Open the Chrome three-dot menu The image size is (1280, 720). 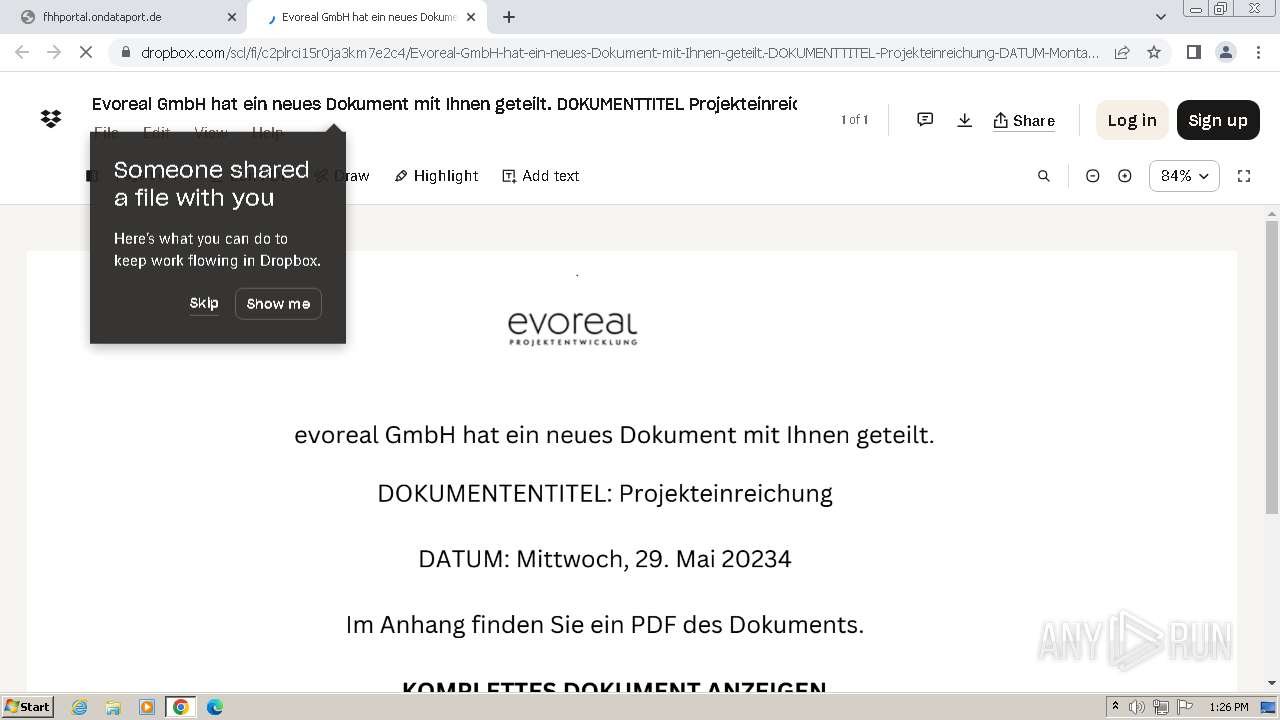coord(1258,52)
